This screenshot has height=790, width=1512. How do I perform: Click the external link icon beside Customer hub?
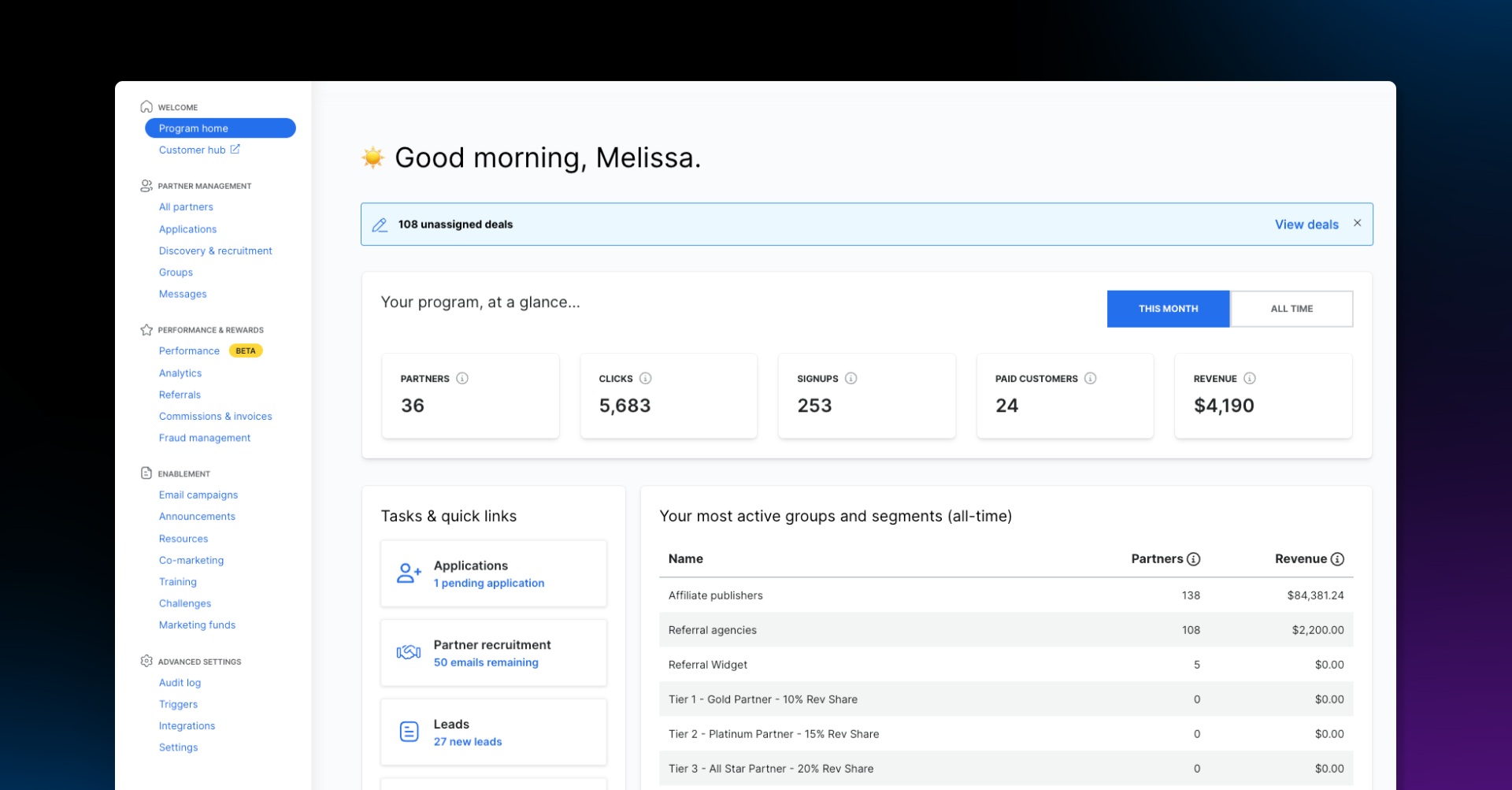point(235,149)
